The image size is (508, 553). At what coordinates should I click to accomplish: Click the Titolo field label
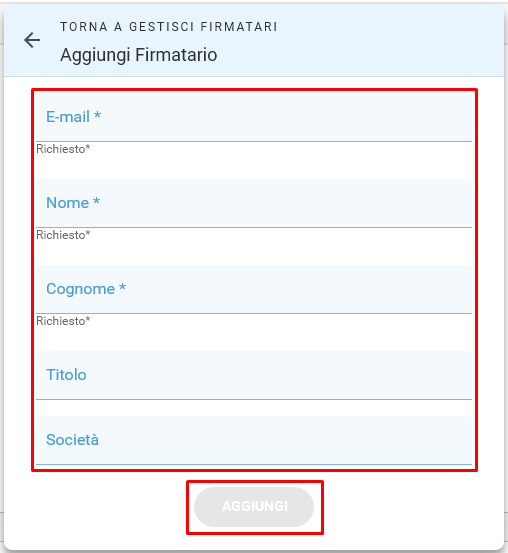pos(66,375)
